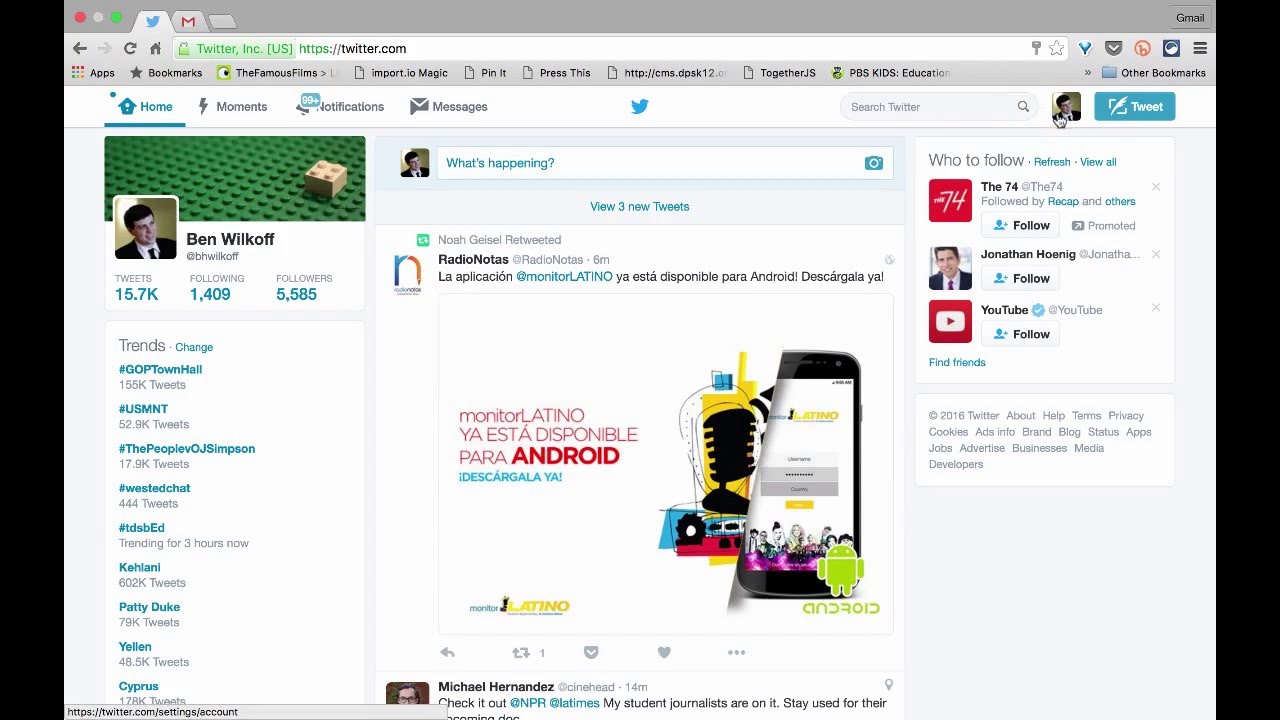Open the #USMNT trend
This screenshot has height=720, width=1280.
click(x=143, y=409)
